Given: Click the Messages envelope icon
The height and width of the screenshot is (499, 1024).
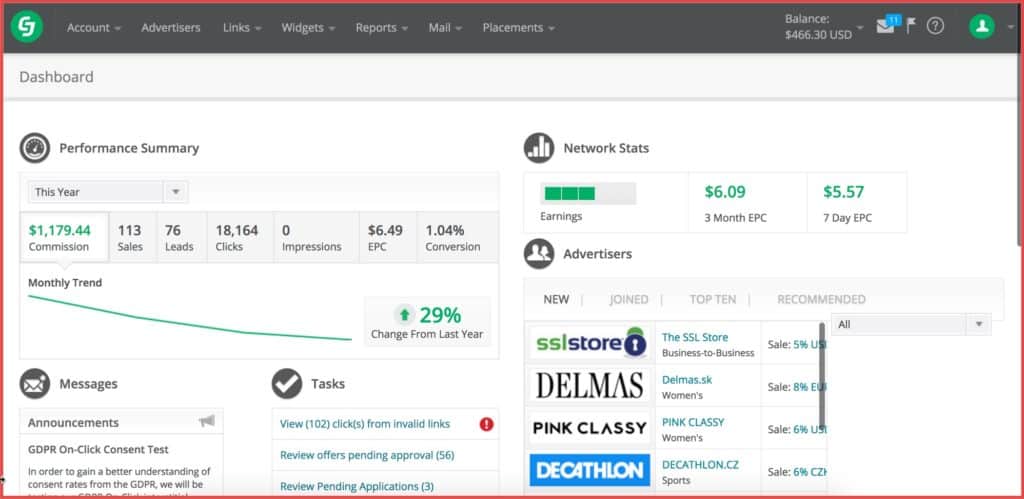Looking at the screenshot, I should [x=35, y=384].
